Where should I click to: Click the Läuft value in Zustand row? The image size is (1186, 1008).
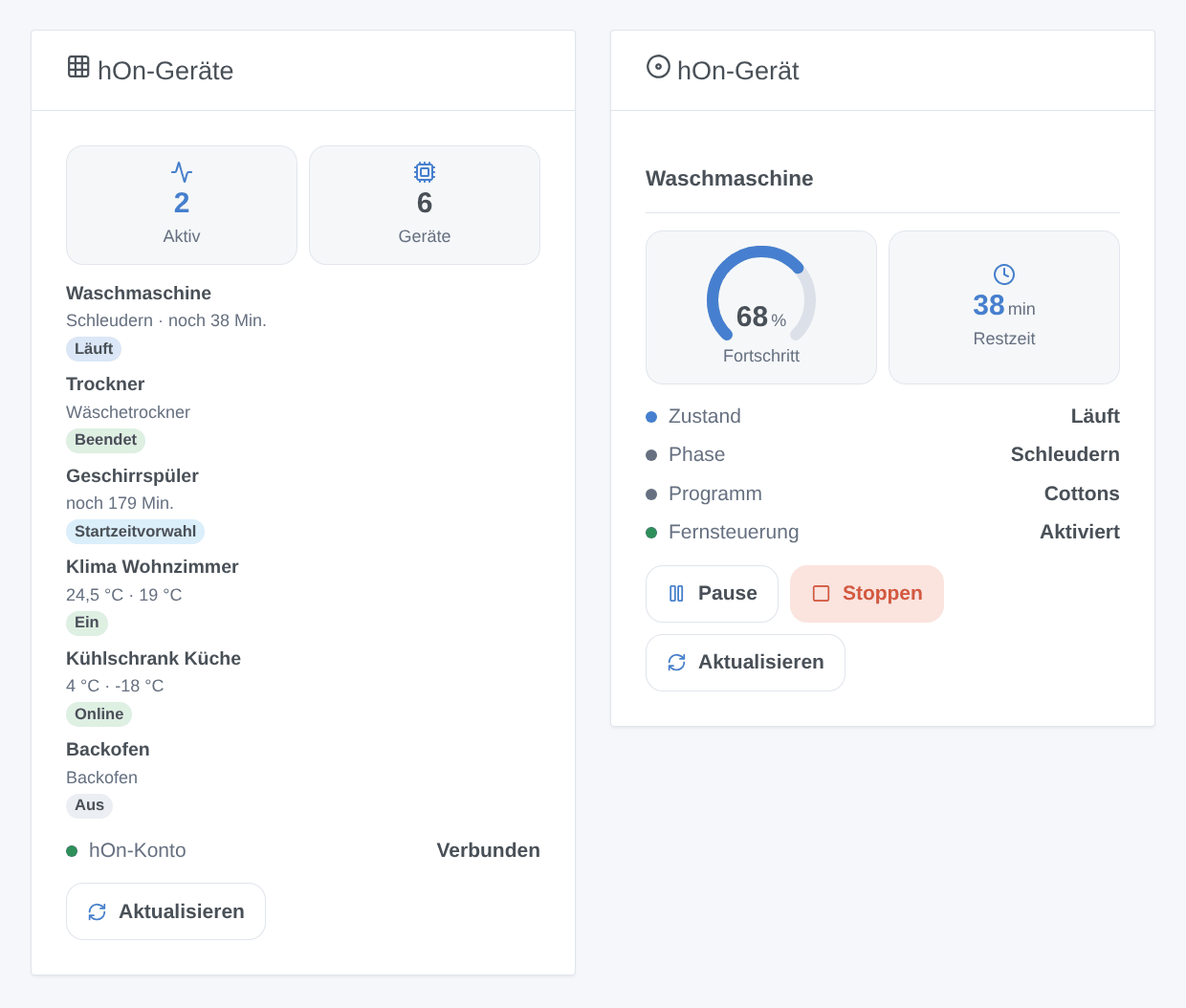coord(1095,416)
